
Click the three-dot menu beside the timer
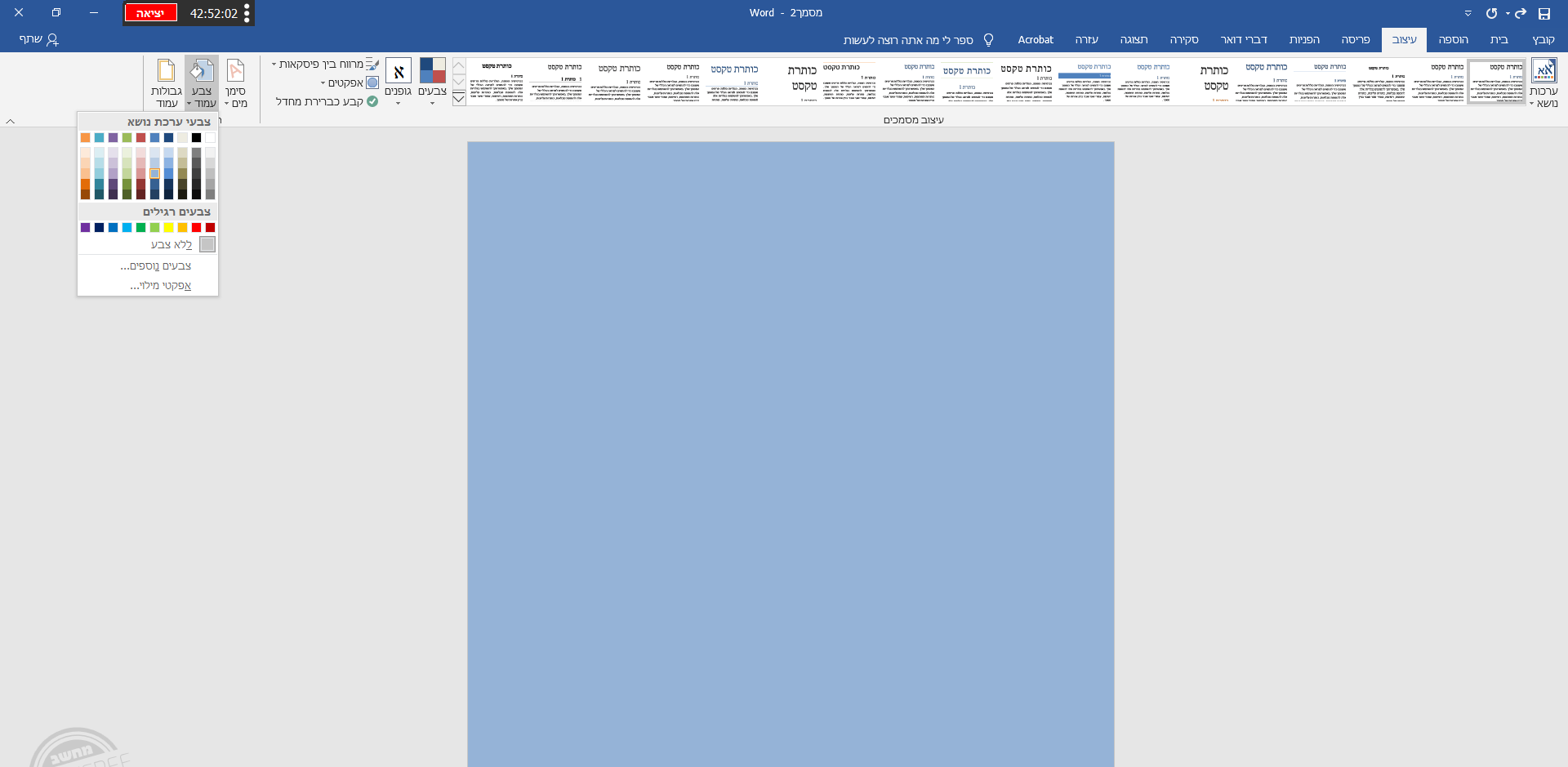(x=247, y=13)
